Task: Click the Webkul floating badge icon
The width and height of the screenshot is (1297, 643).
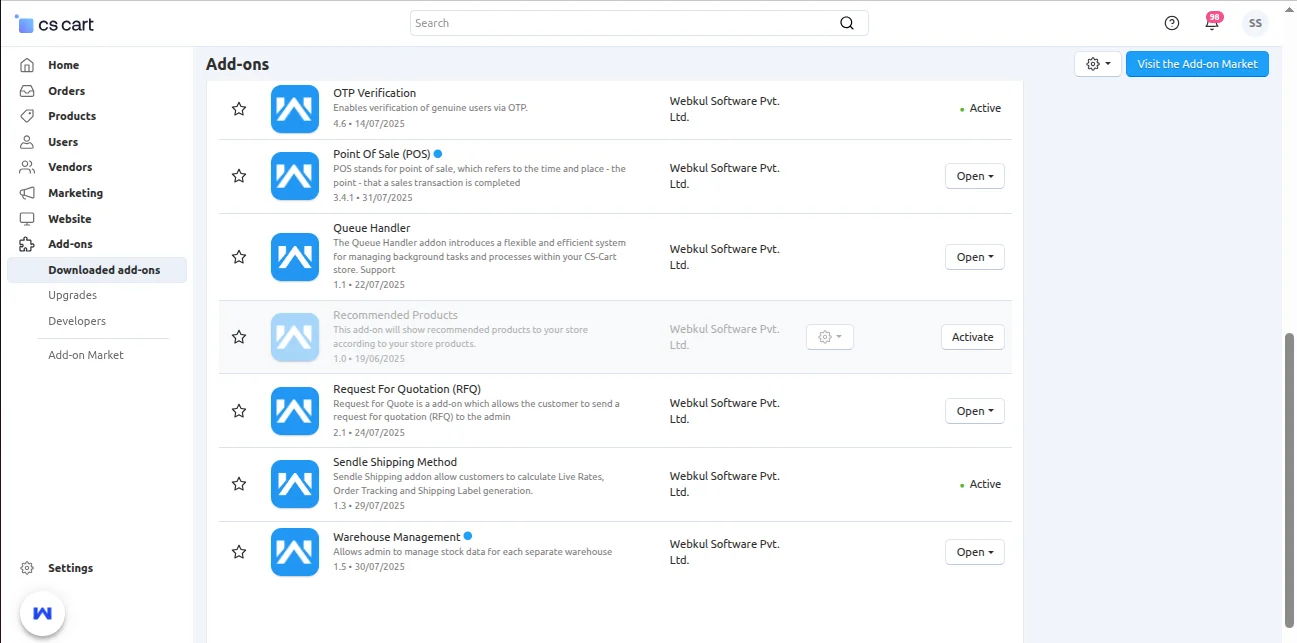Action: 42,612
